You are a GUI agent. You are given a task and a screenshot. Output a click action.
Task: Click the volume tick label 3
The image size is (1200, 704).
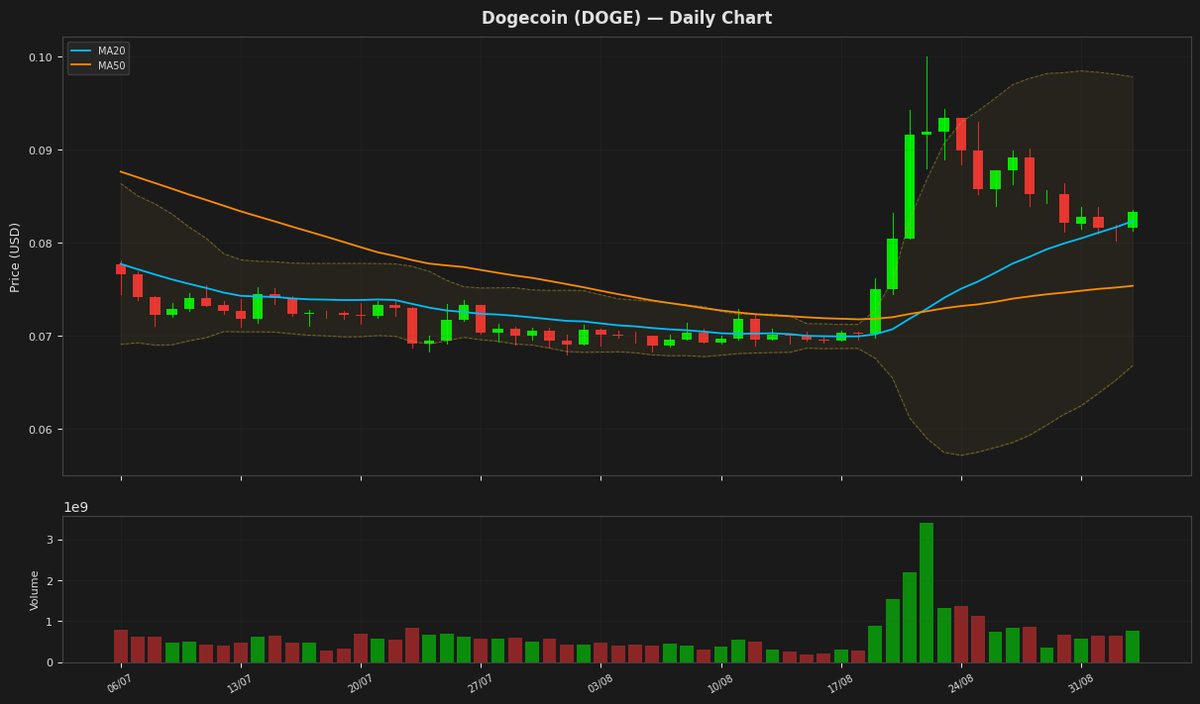click(51, 540)
